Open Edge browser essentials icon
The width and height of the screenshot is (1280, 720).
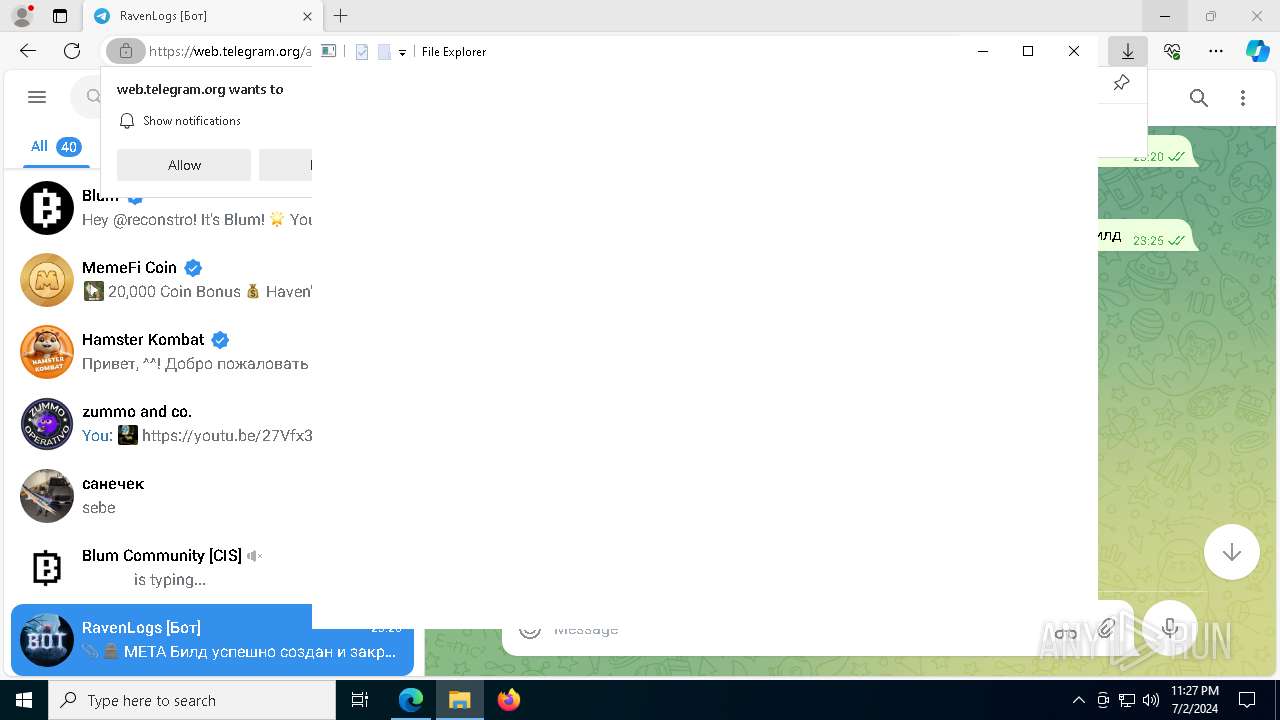pyautogui.click(x=1172, y=51)
